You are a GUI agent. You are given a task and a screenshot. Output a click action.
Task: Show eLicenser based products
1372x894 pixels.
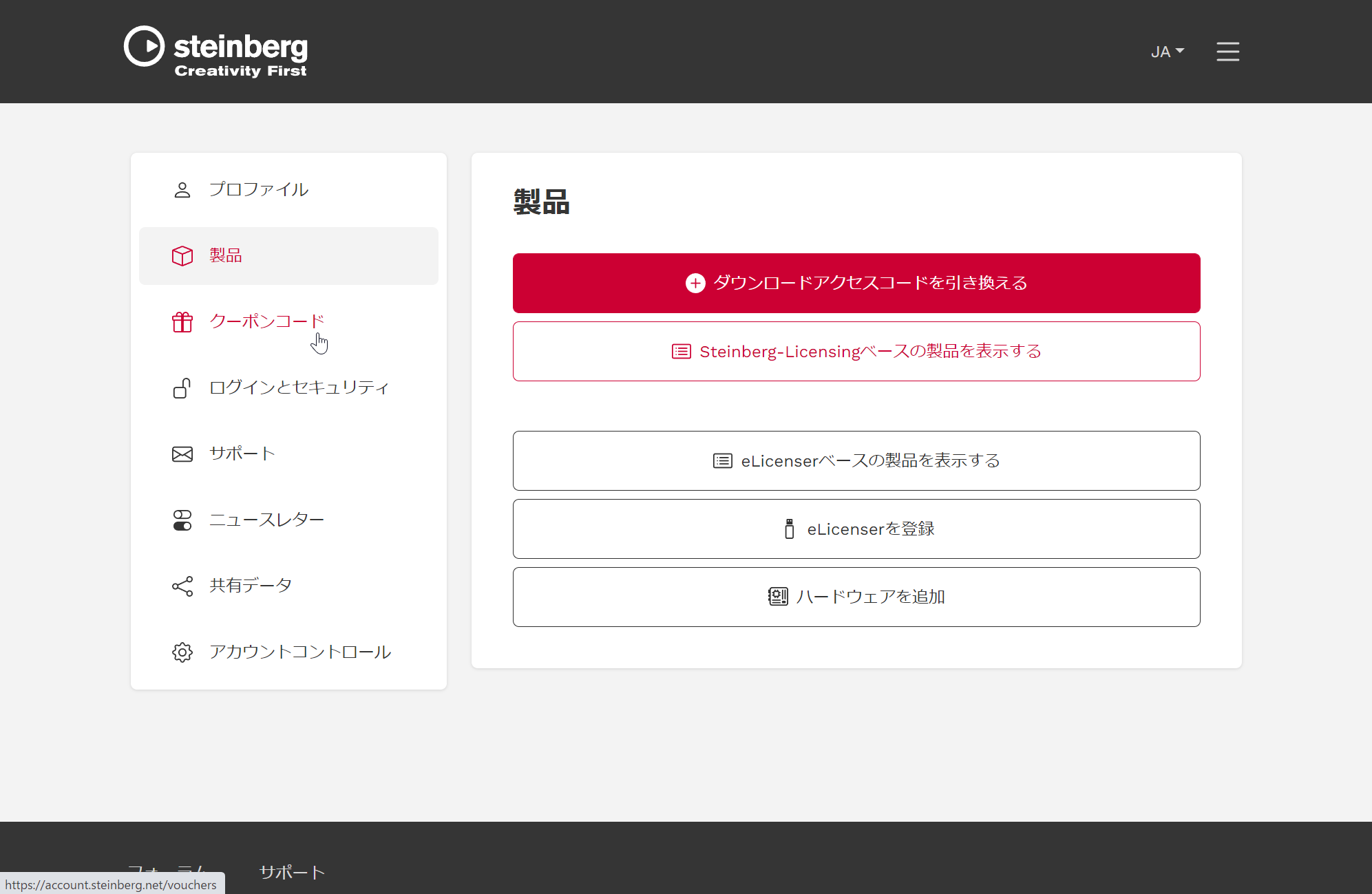(856, 461)
